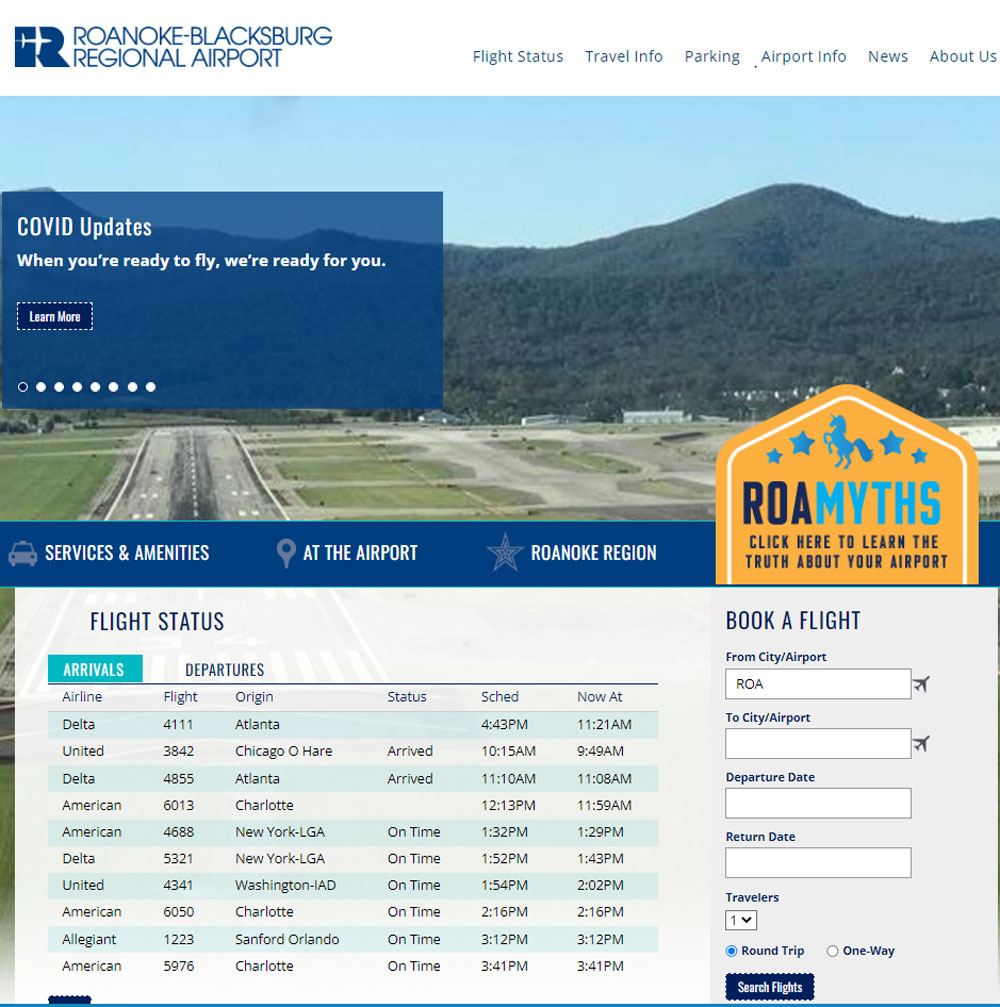
Task: Click flight number 6013 from Charlotte
Action: click(179, 805)
